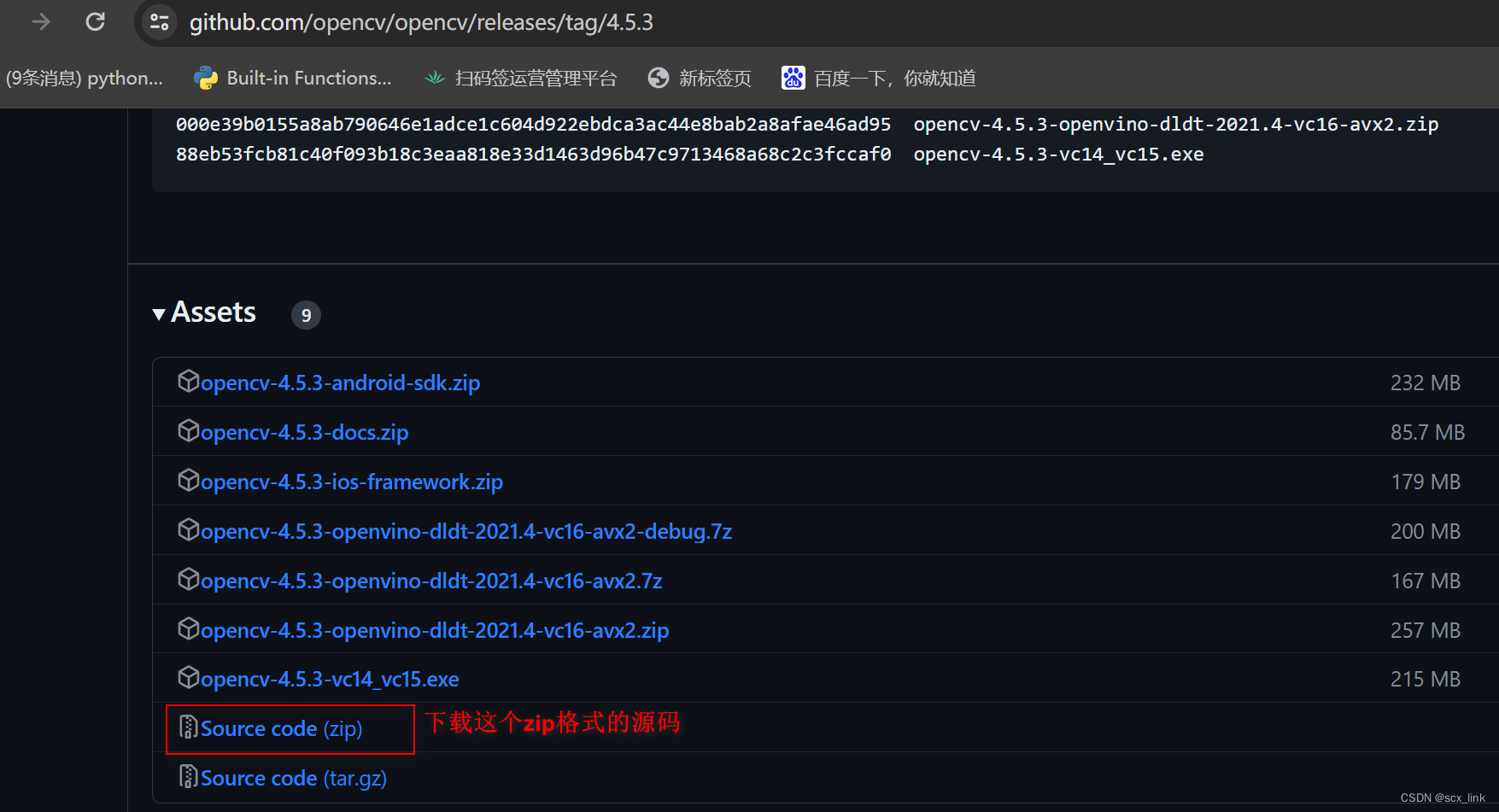Click the package icon beside vc16-avx2.zip asset
The image size is (1499, 812).
click(x=188, y=628)
